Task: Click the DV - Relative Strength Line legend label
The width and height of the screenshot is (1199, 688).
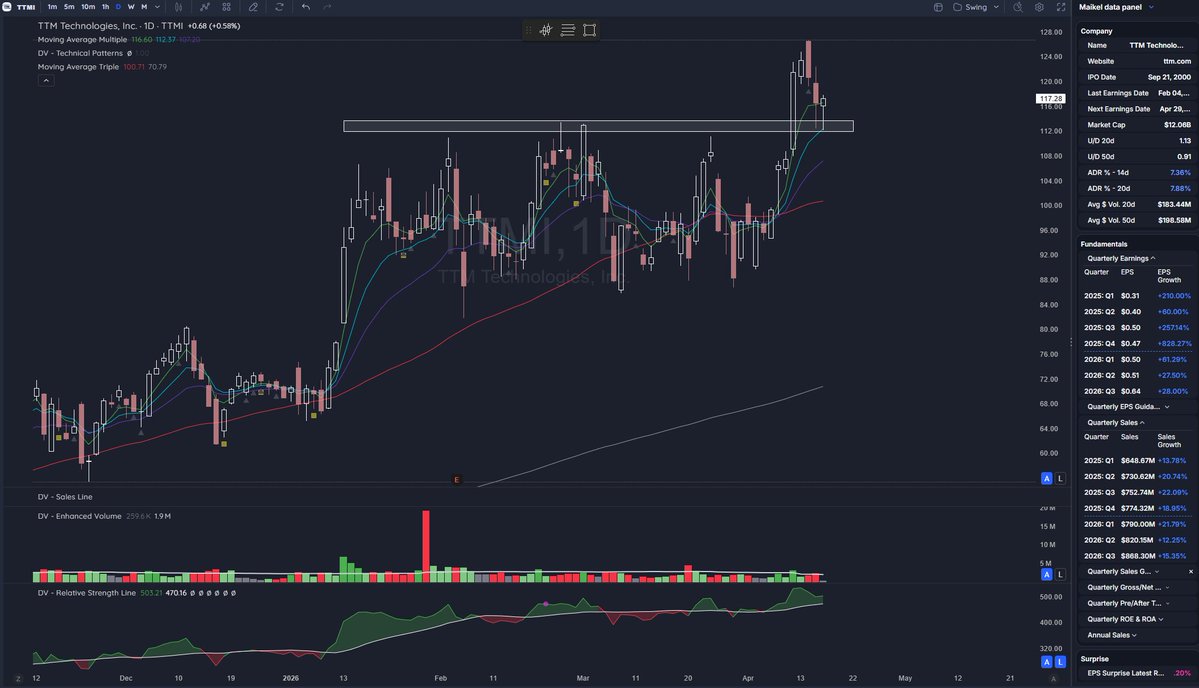Action: click(86, 593)
